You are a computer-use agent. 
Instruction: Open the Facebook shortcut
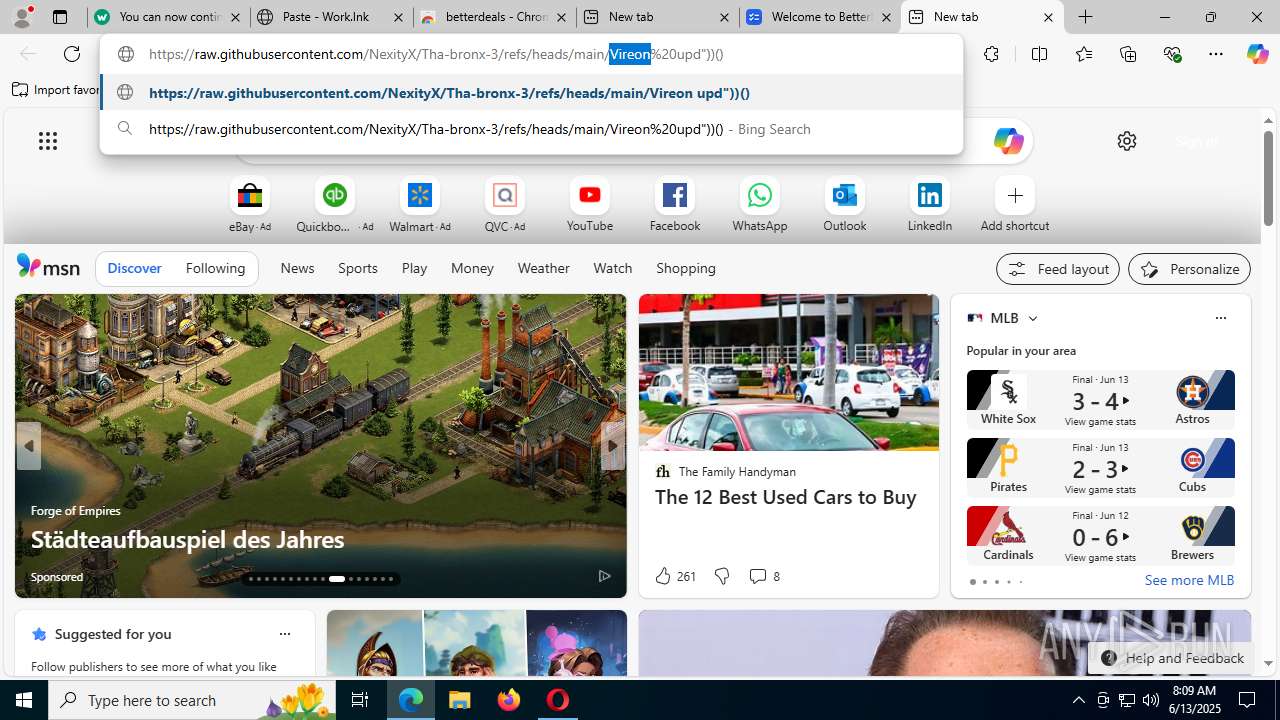click(674, 205)
